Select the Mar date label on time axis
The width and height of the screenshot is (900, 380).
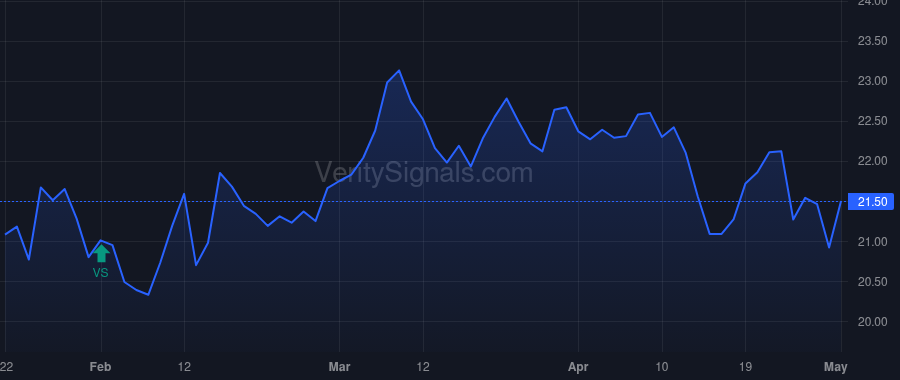pos(339,367)
